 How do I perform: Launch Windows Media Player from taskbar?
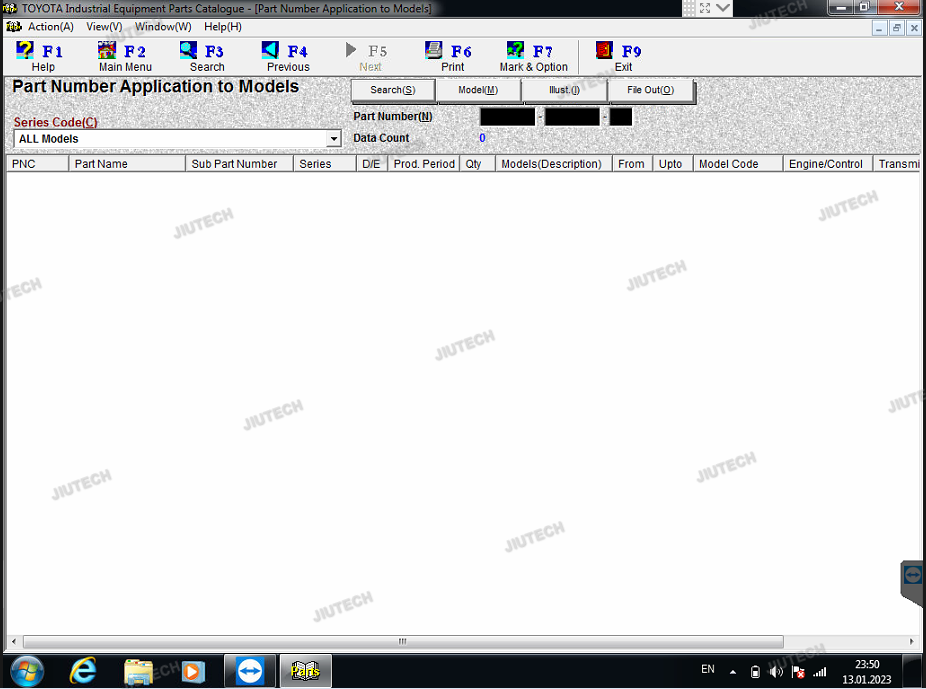pos(193,672)
